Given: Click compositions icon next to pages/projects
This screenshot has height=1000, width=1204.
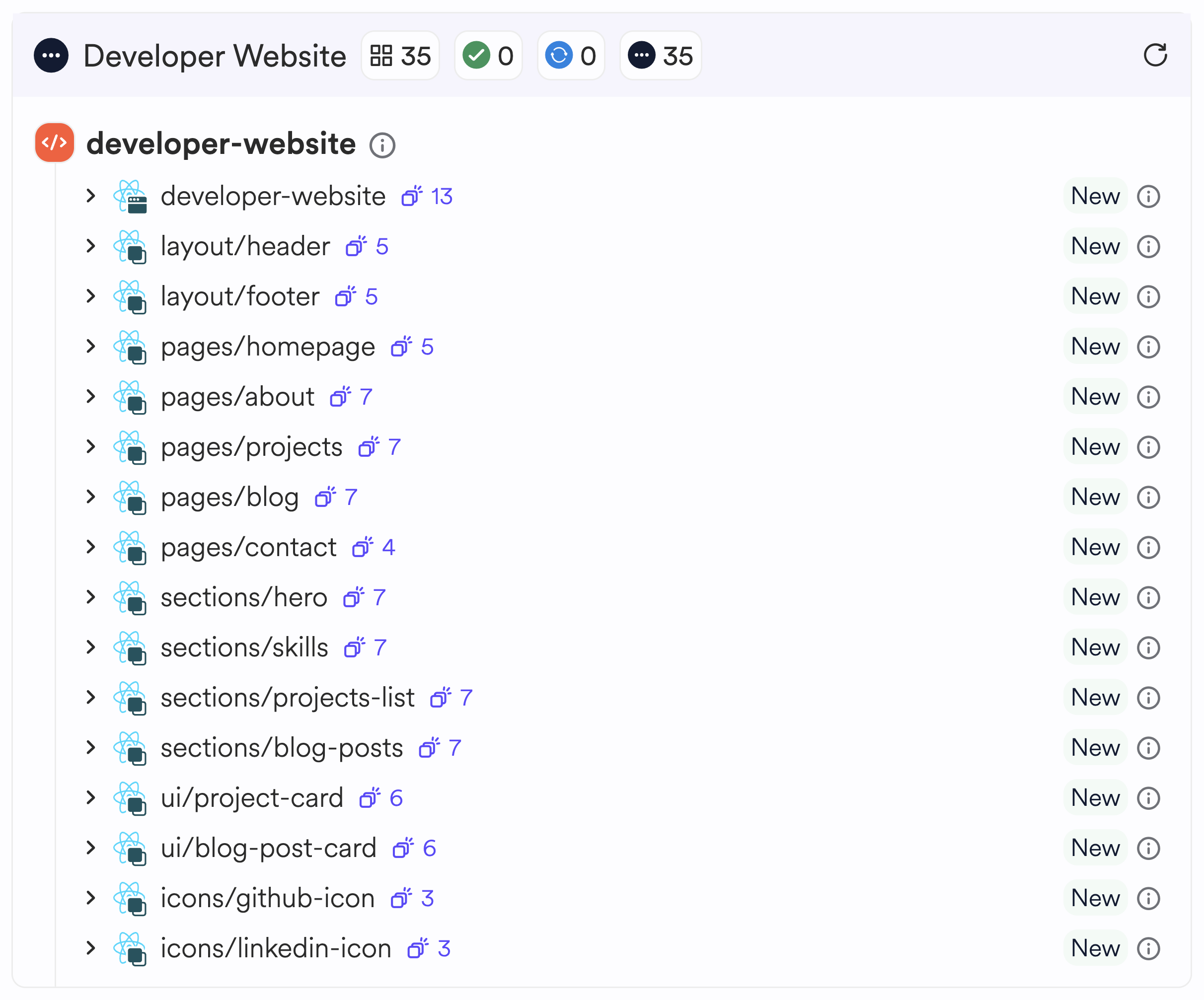Looking at the screenshot, I should coord(369,447).
